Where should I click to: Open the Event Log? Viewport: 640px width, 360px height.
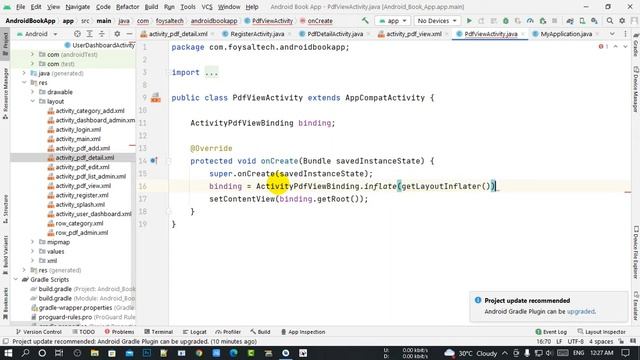tap(551, 332)
